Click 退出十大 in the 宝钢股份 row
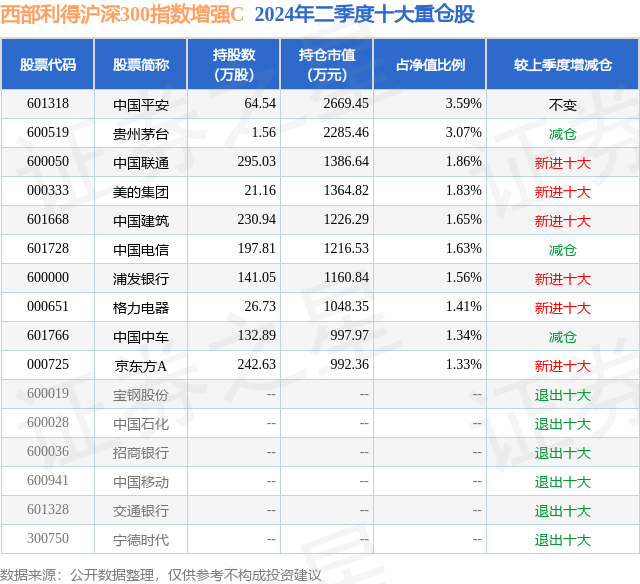Screen dimensions: 640x584 563,395
